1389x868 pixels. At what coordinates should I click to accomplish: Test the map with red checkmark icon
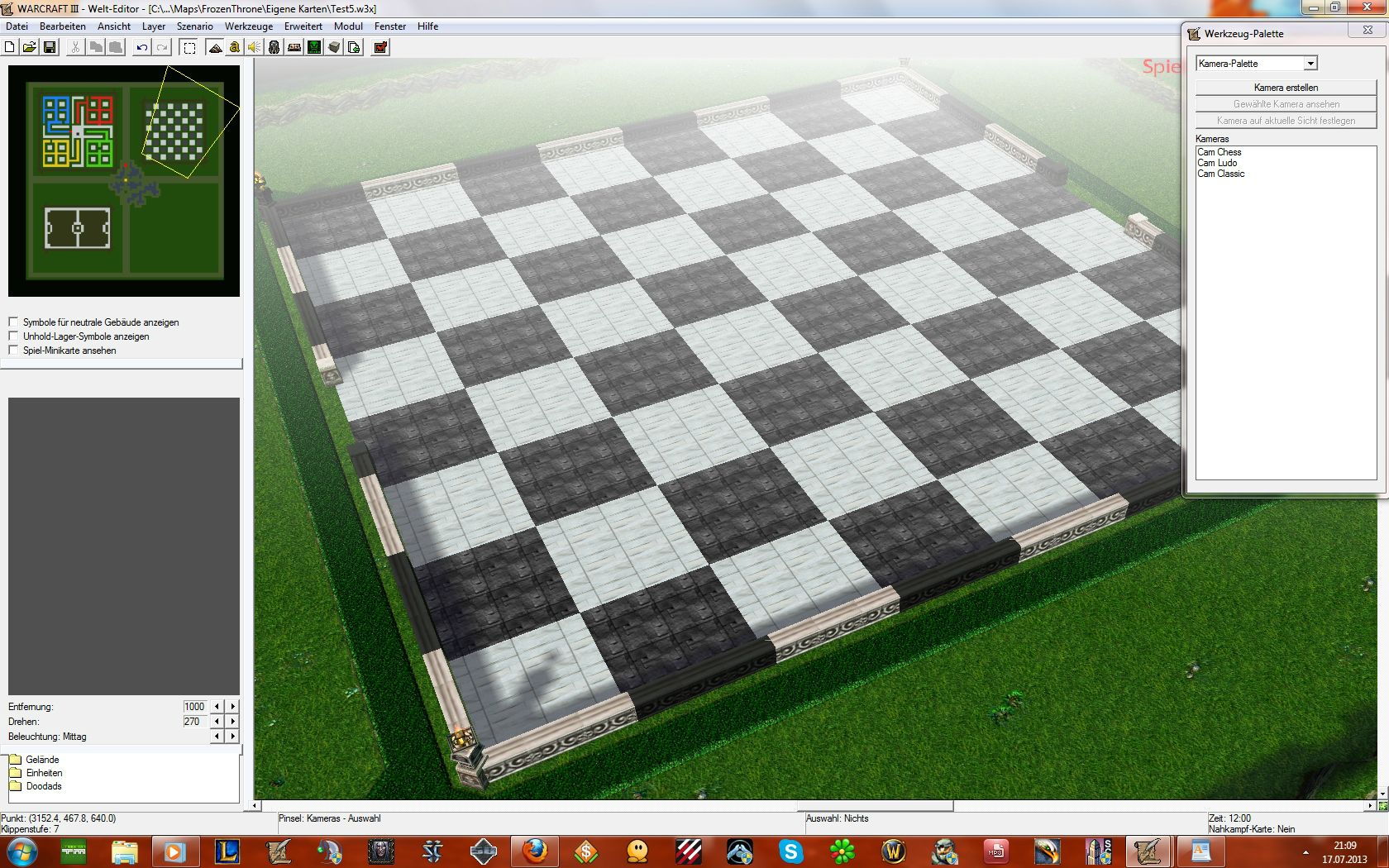380,48
